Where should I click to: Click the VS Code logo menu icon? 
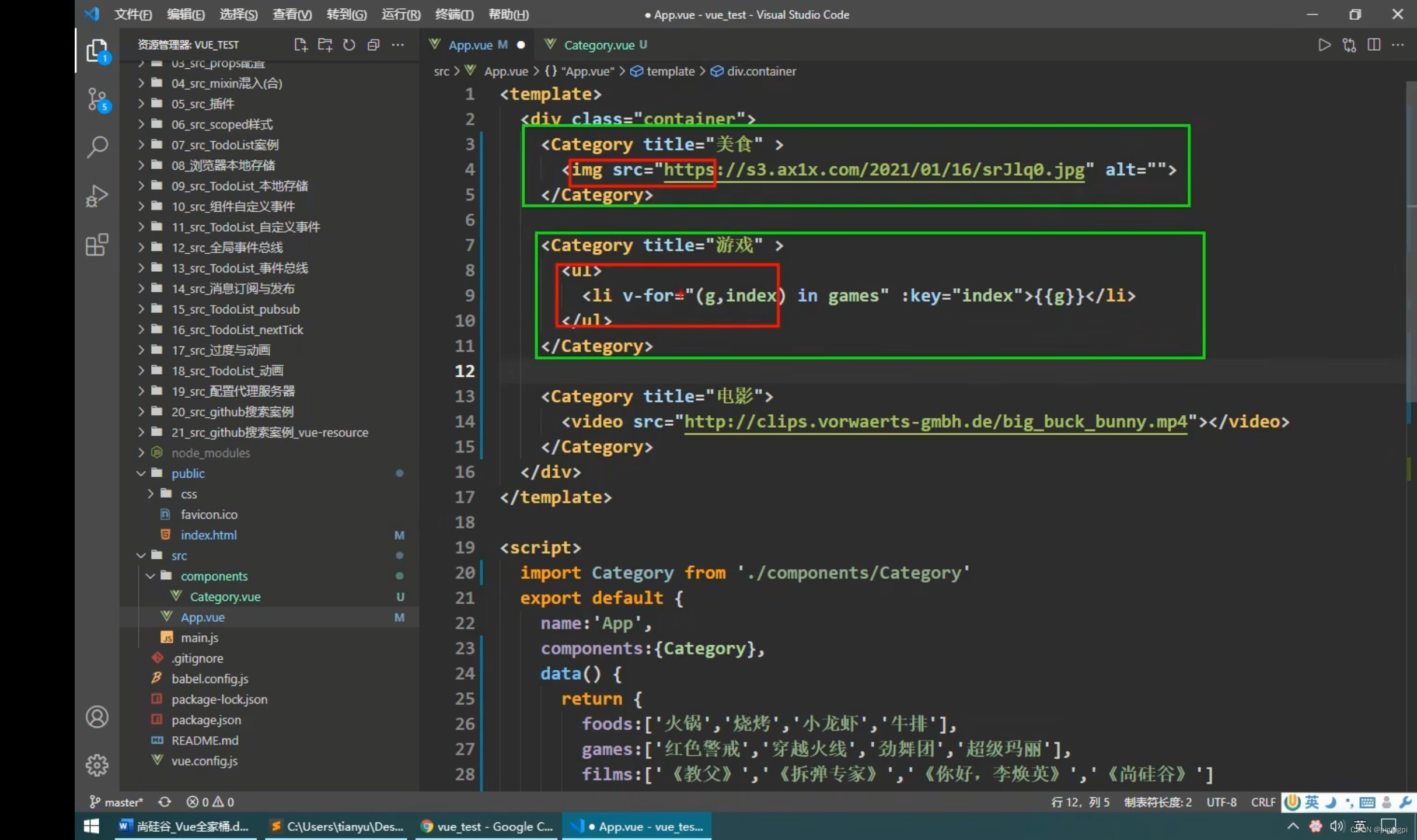92,14
